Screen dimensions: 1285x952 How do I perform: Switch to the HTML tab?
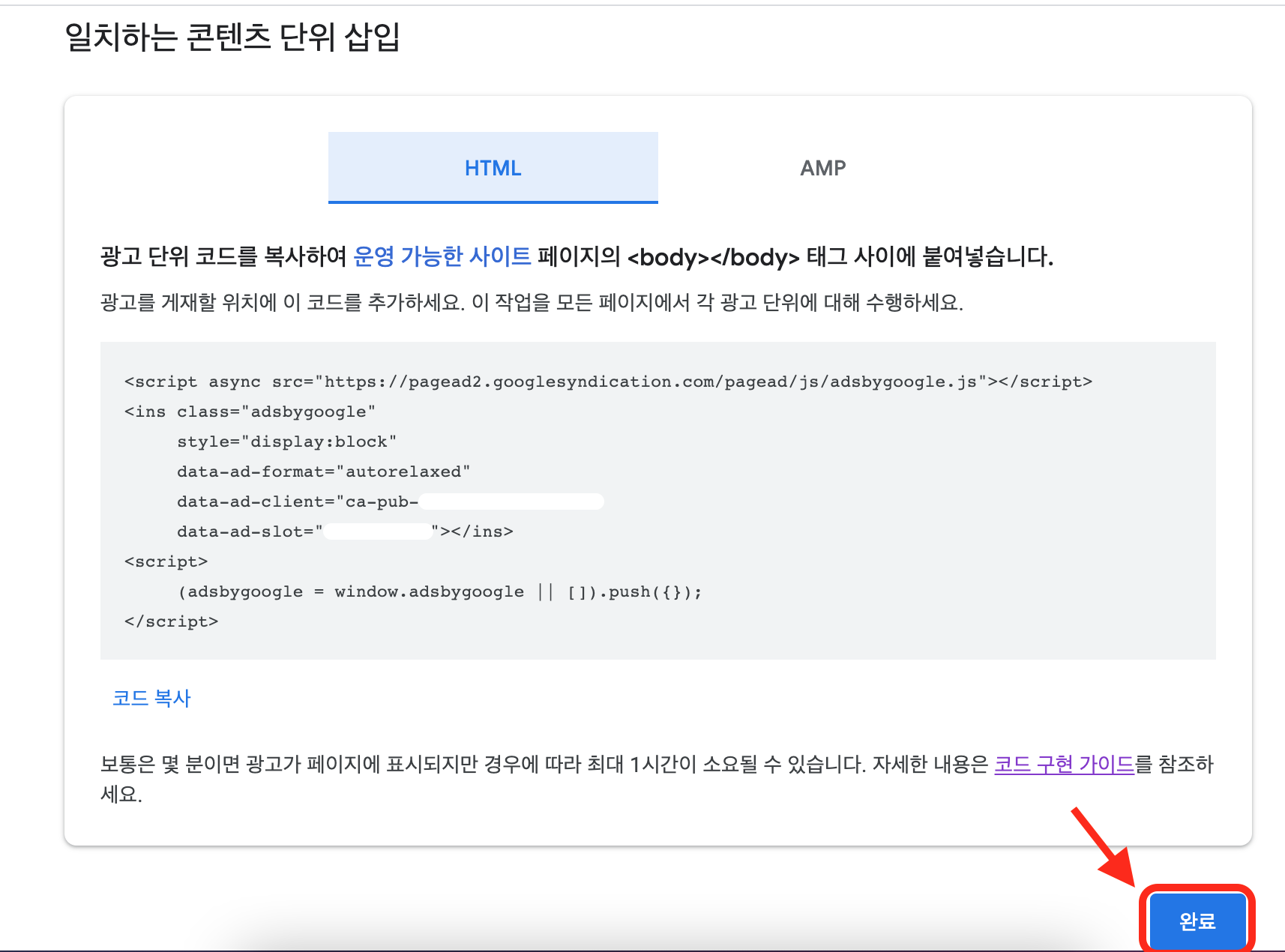(x=493, y=167)
